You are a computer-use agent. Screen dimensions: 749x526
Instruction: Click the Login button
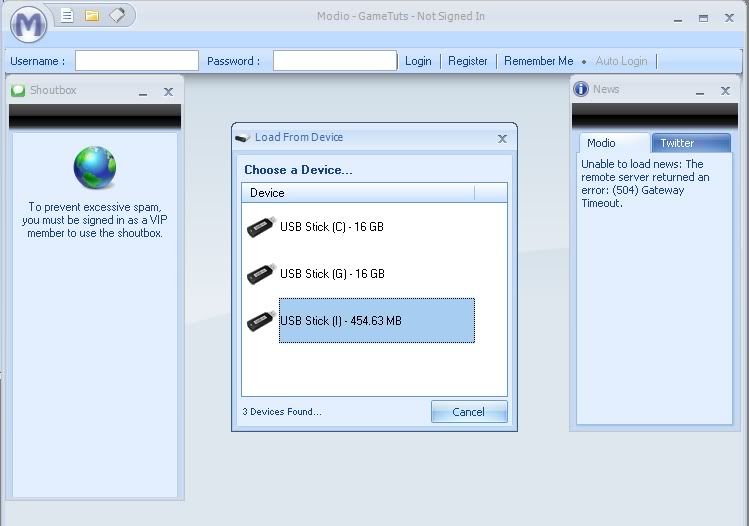pos(418,61)
